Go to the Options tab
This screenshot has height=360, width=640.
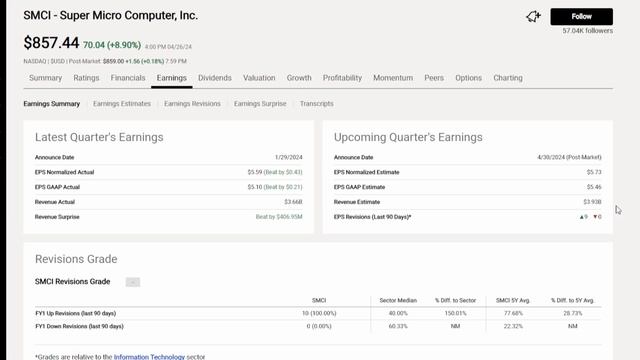click(468, 78)
